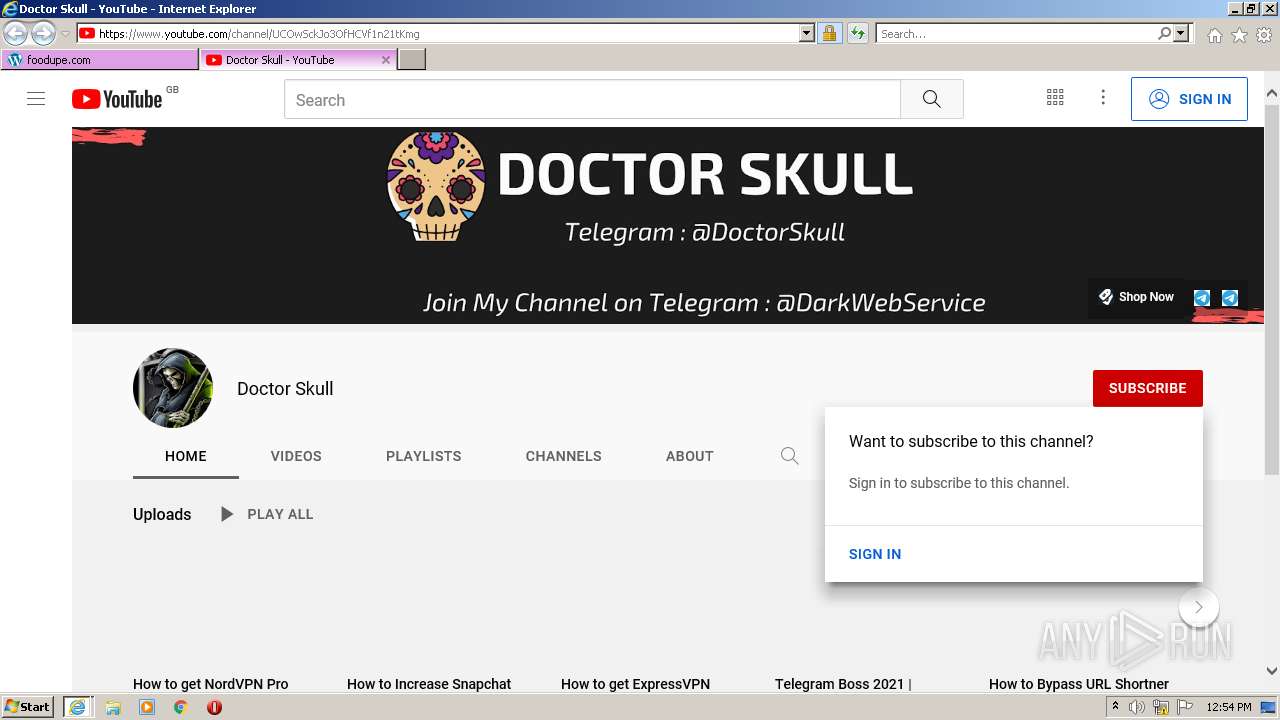The width and height of the screenshot is (1280, 720).
Task: Click the page scrollbar up arrow
Action: click(x=1271, y=94)
